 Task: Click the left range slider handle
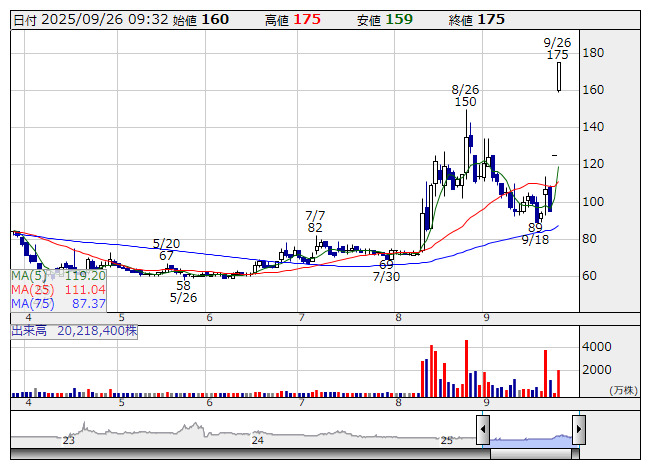coord(483,430)
